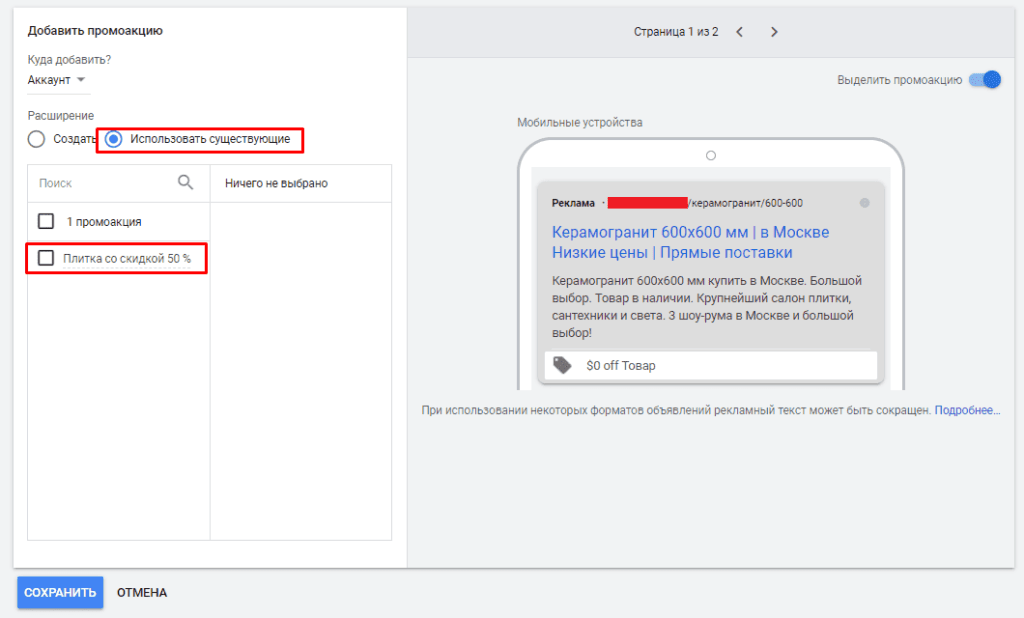Click the ad description text block
Viewport: 1024px width, 618px height.
[x=707, y=306]
